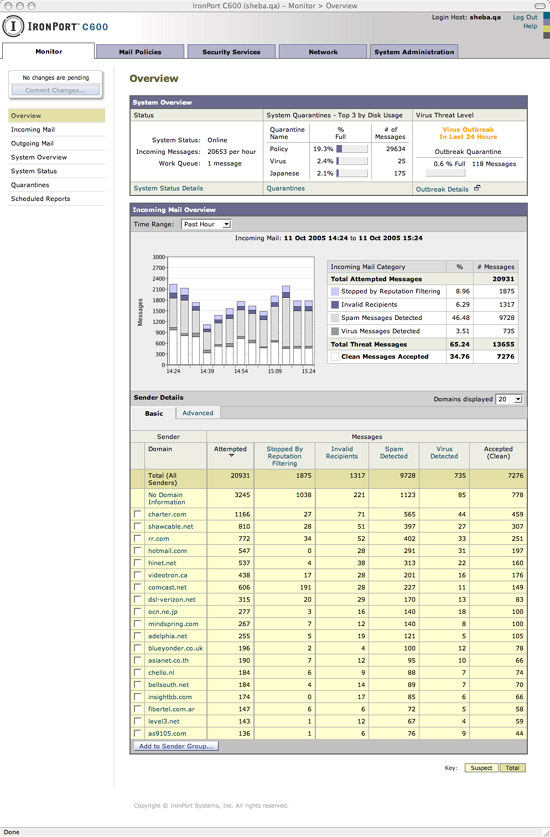Click the Virus Outbreak In Last 24 Hours text
This screenshot has width=550, height=837.
pos(468,133)
